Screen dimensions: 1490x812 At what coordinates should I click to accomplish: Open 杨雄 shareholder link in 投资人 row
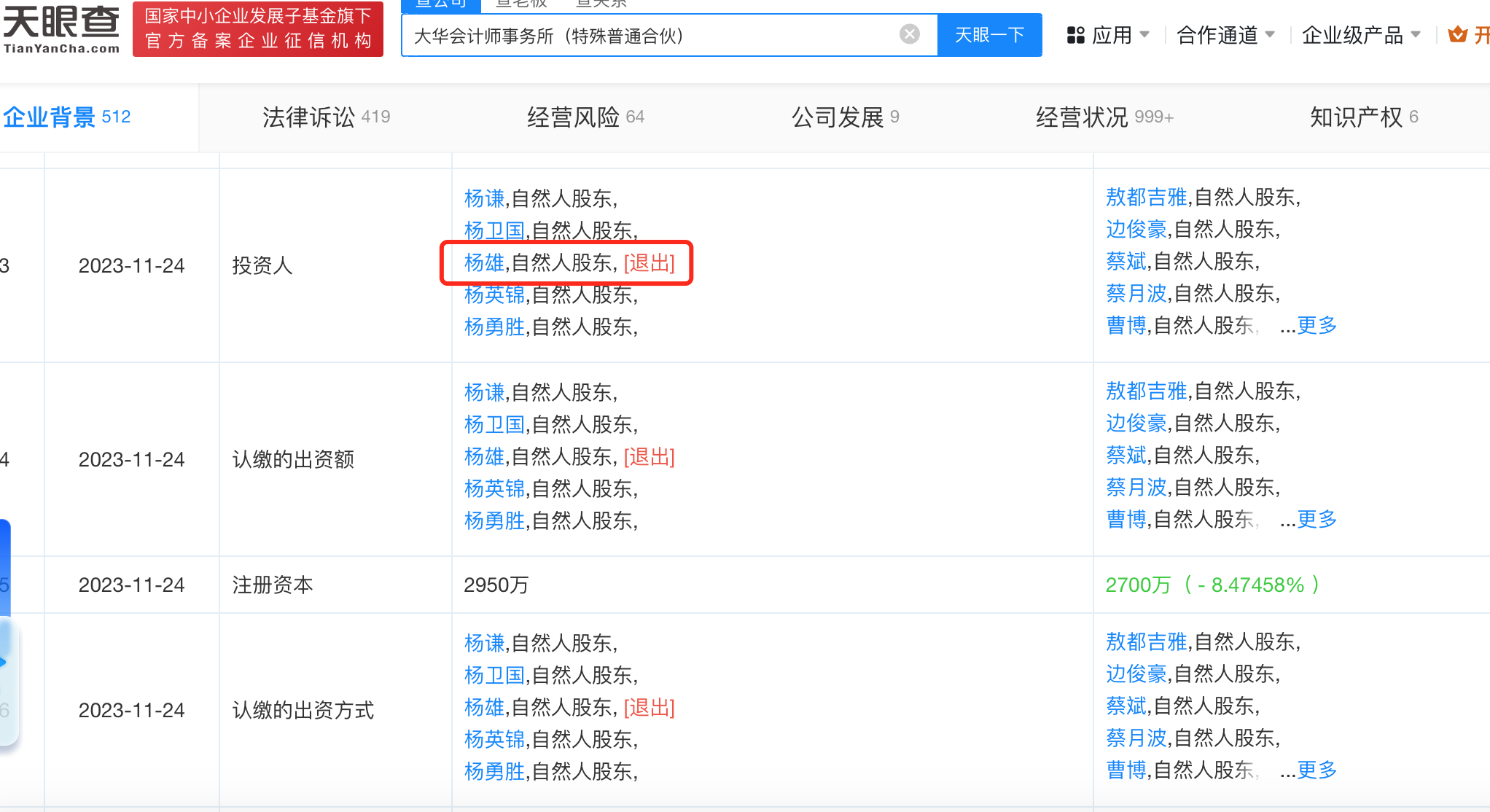tap(484, 262)
